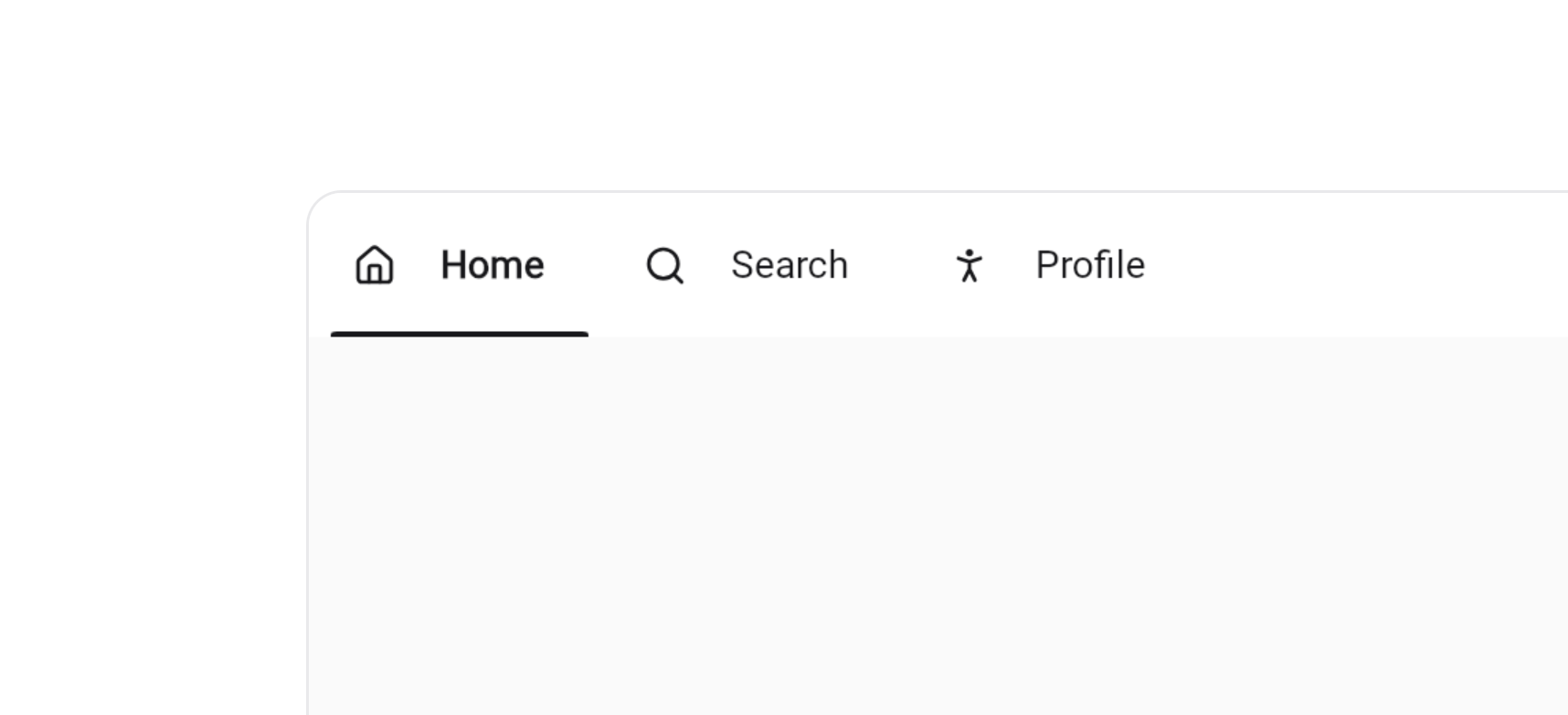Tap the accessibility-style Profile icon
The image size is (1568, 715).
click(969, 266)
